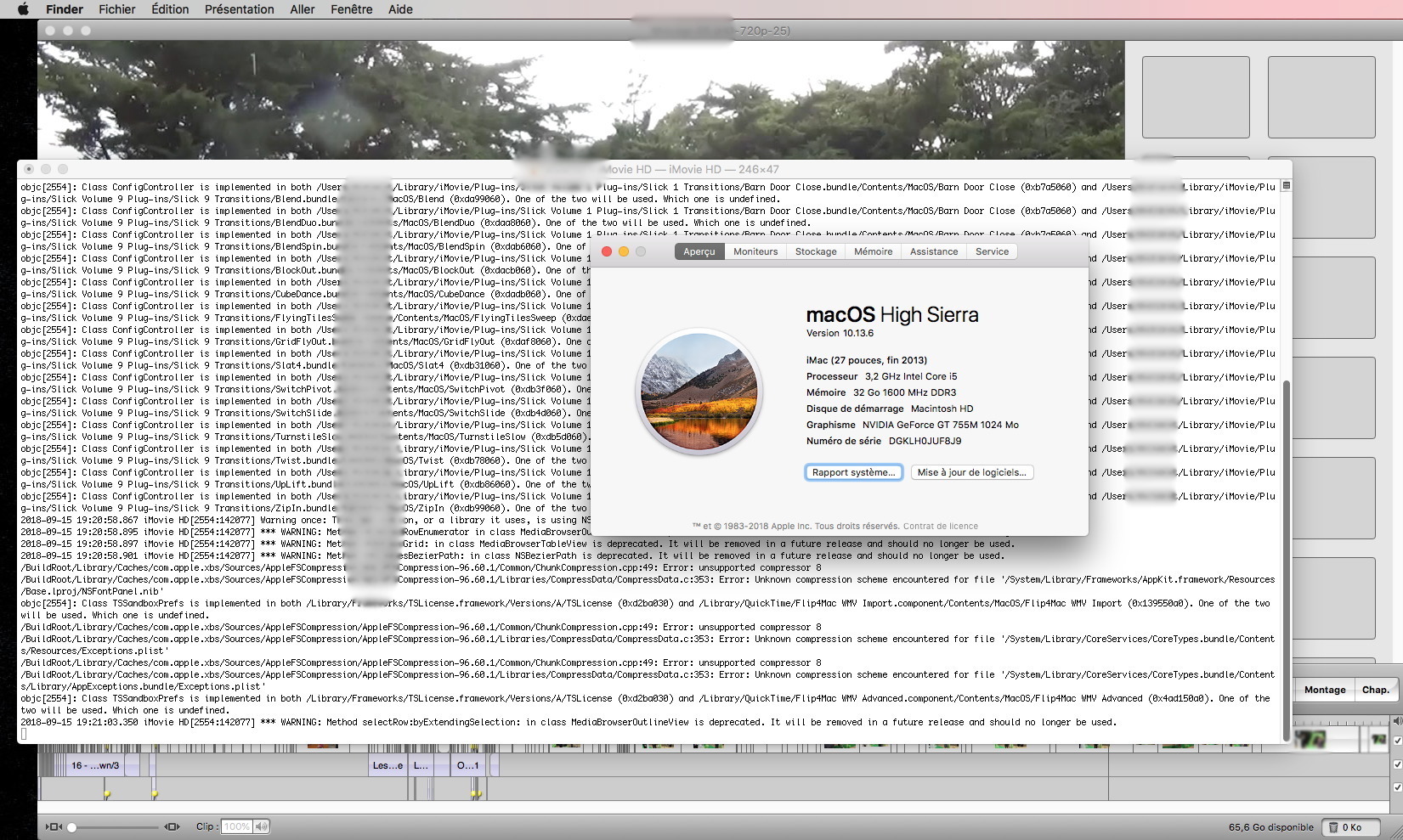Open the Aide menu

pos(400,9)
